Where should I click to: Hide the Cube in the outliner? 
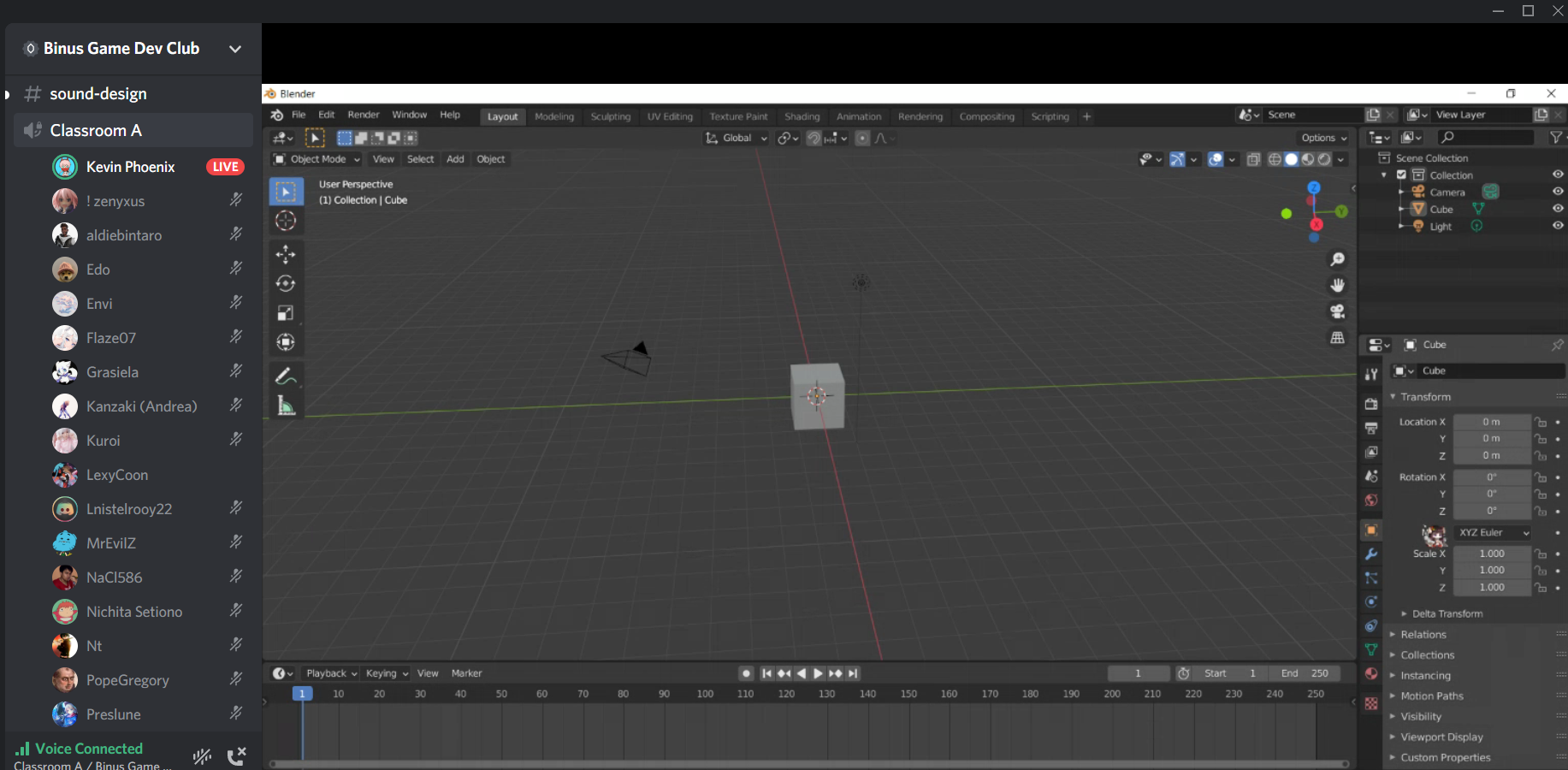(1557, 208)
